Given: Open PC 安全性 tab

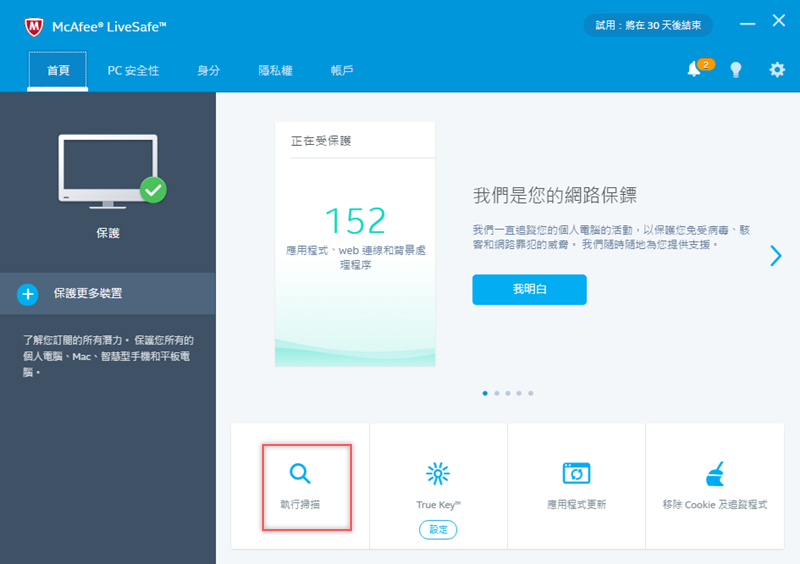Looking at the screenshot, I should click(133, 70).
